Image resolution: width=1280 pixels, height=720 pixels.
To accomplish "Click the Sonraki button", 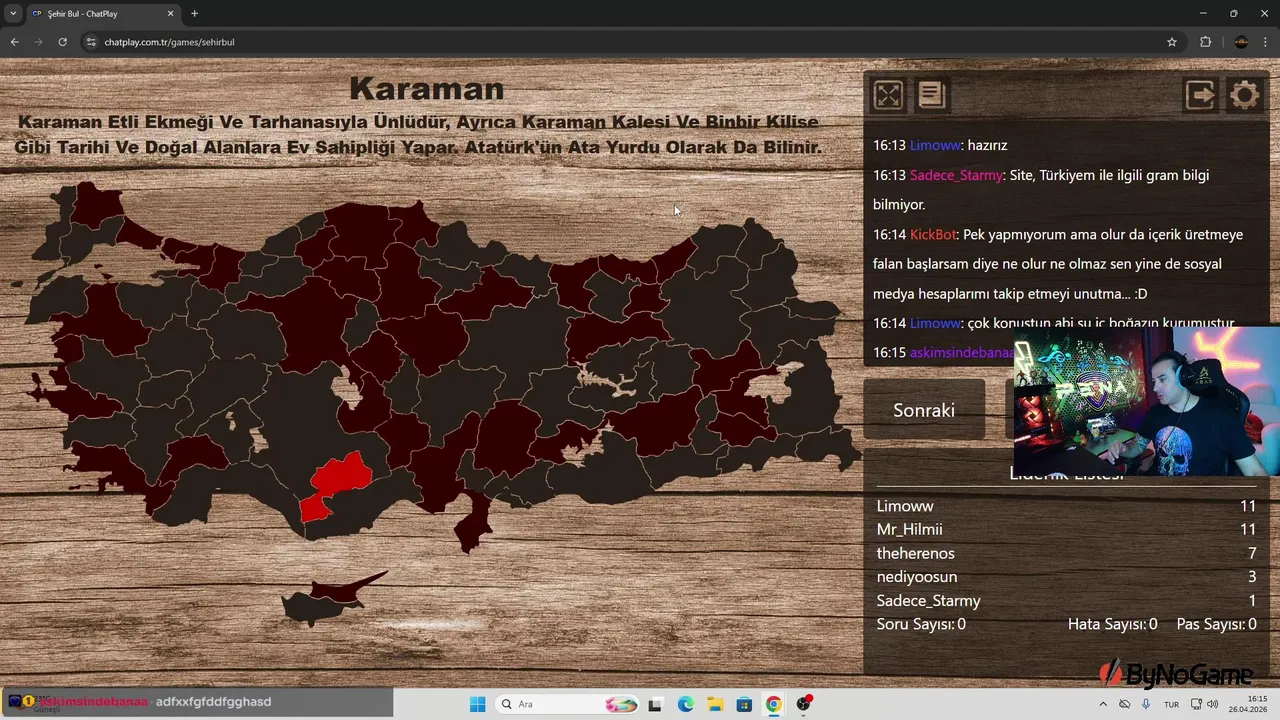I will [x=924, y=410].
